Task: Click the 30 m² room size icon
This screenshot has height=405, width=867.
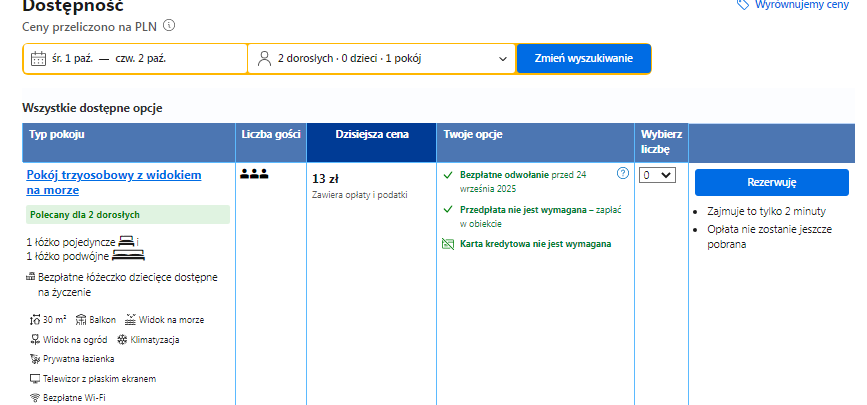Action: click(x=35, y=320)
